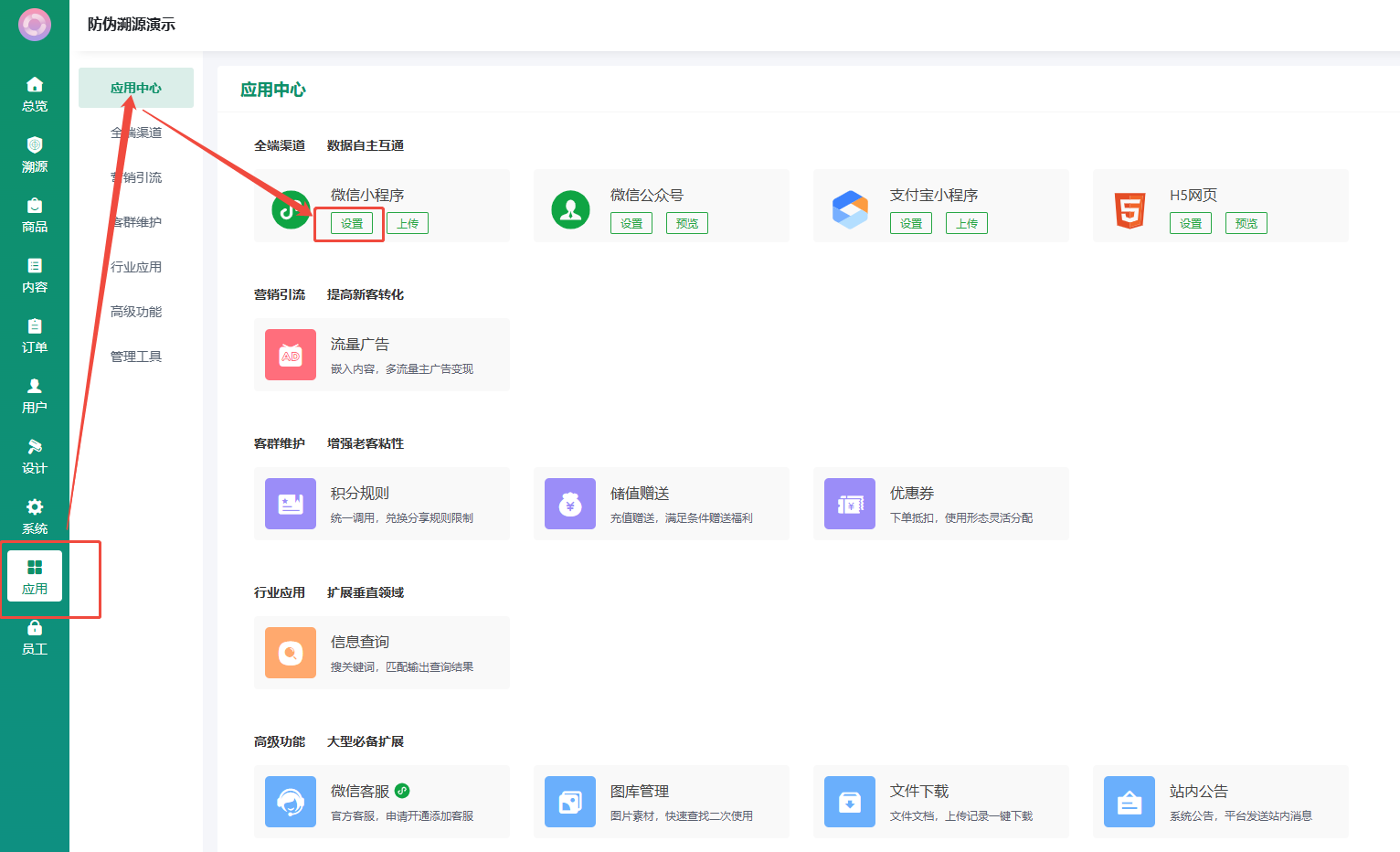Select the 图库管理 gallery icon

pyautogui.click(x=570, y=802)
